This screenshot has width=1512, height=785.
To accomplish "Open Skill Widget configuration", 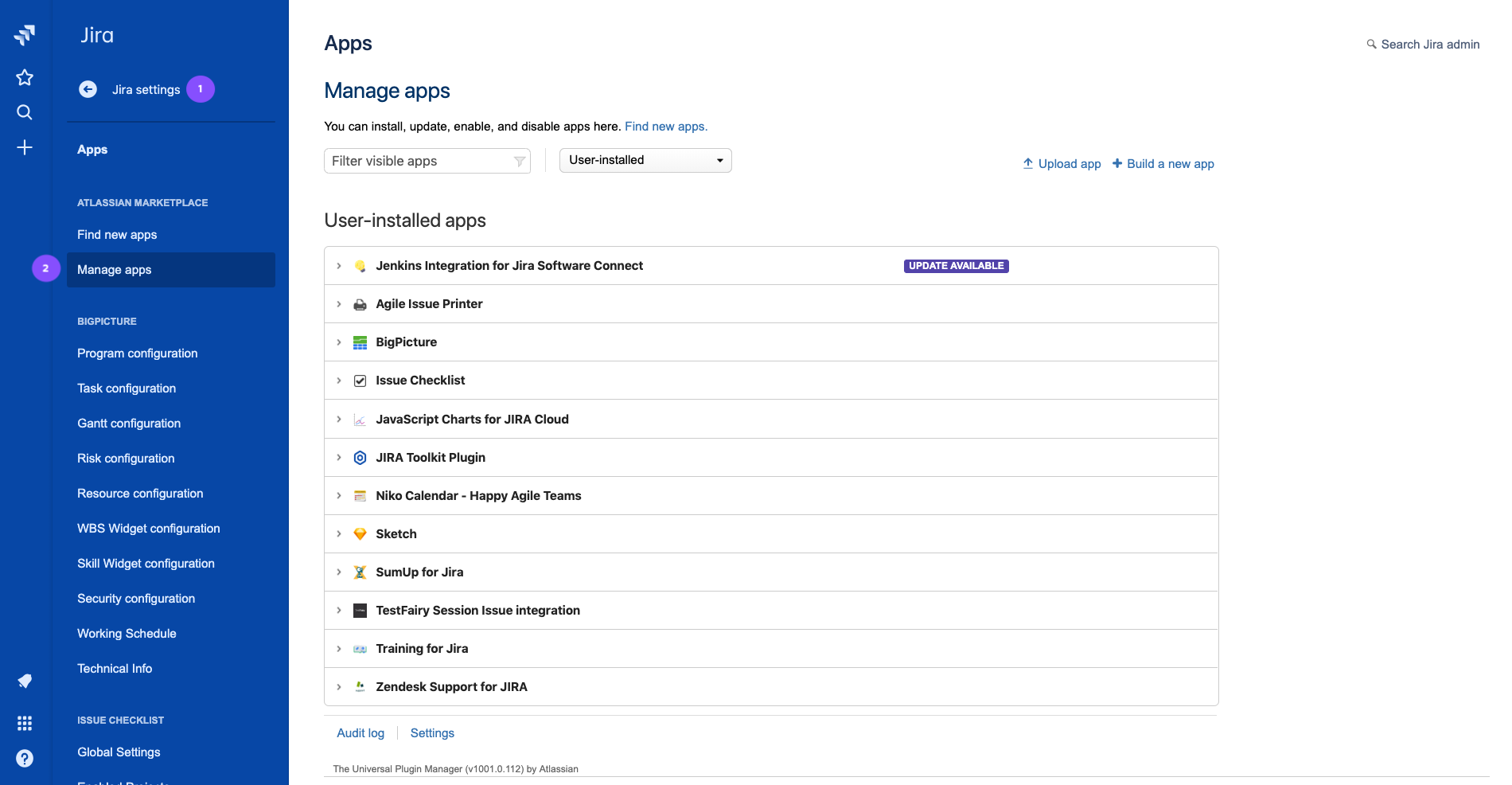I will [146, 564].
